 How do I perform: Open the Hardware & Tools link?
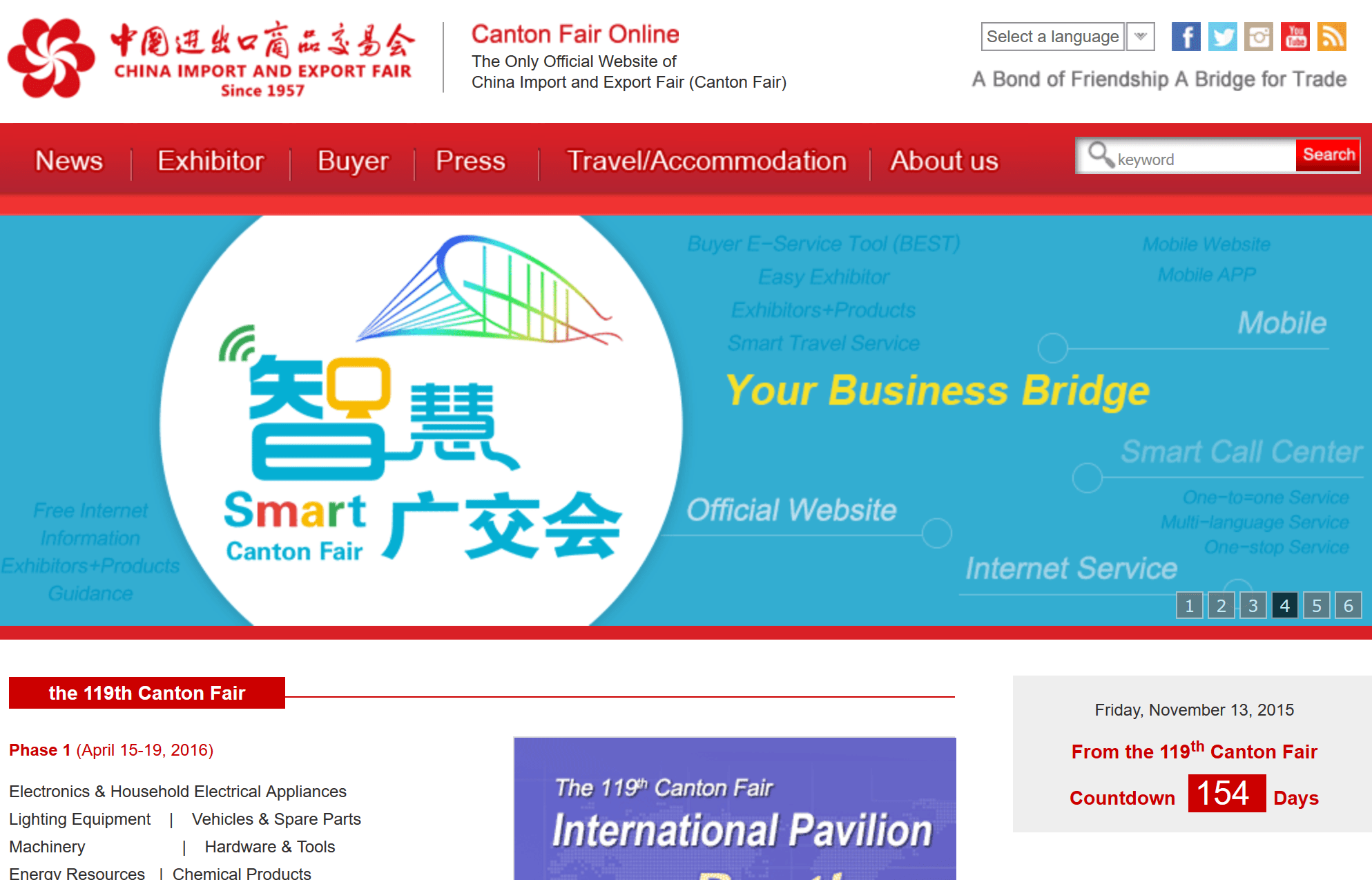[269, 847]
